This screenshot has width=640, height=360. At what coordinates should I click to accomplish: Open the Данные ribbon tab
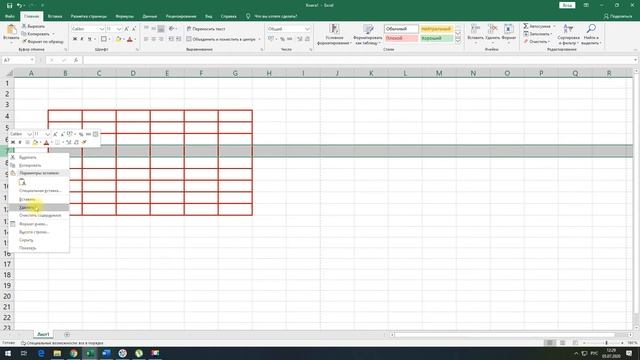pyautogui.click(x=150, y=16)
